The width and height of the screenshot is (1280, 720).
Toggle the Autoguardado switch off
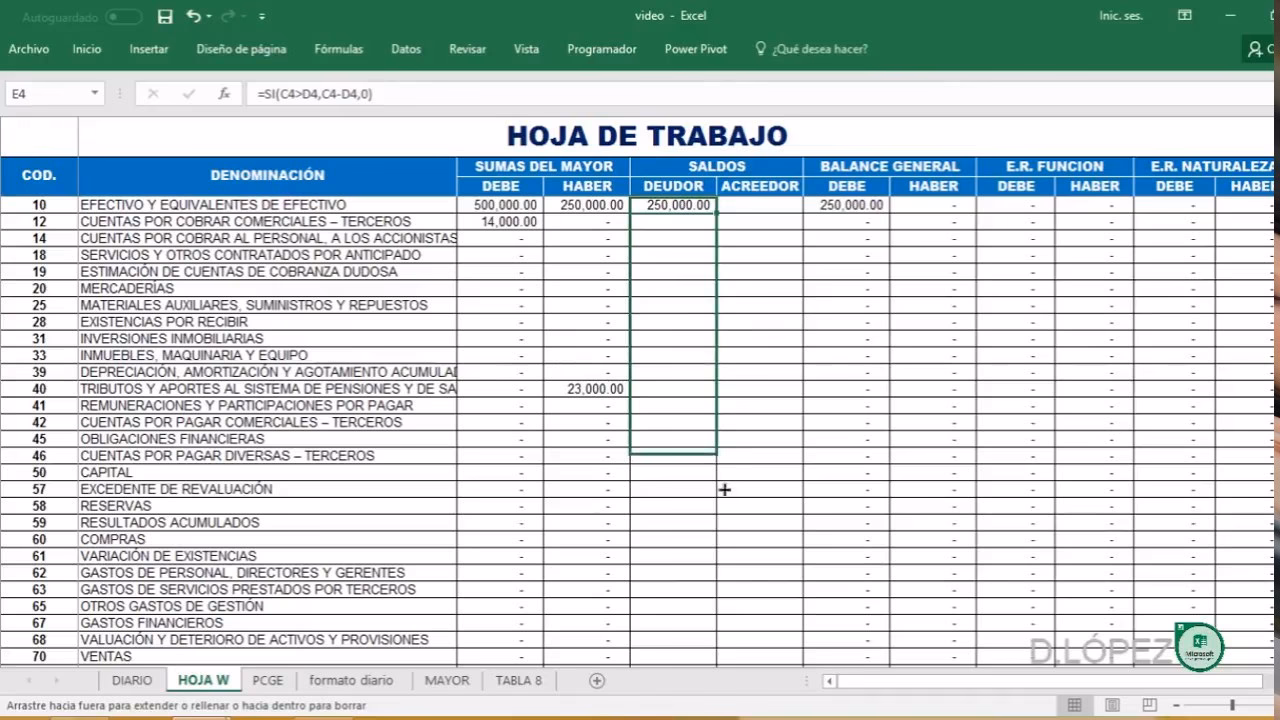pos(123,16)
